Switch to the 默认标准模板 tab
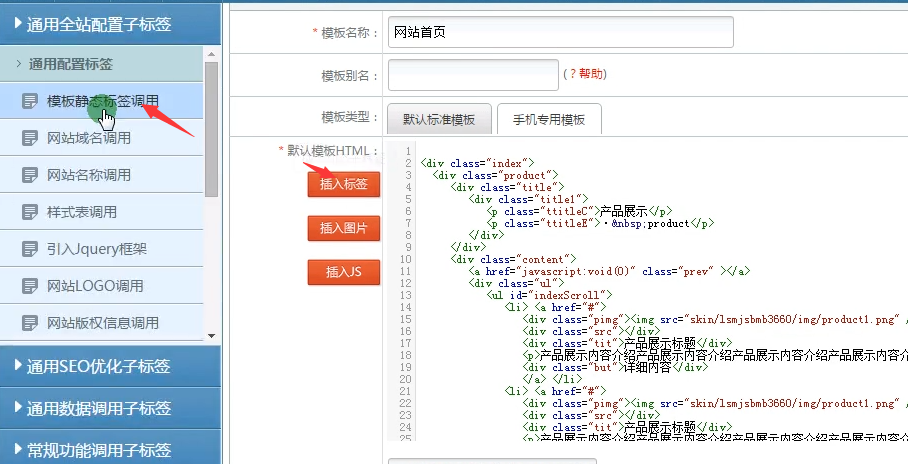The height and width of the screenshot is (464, 908). [x=439, y=119]
